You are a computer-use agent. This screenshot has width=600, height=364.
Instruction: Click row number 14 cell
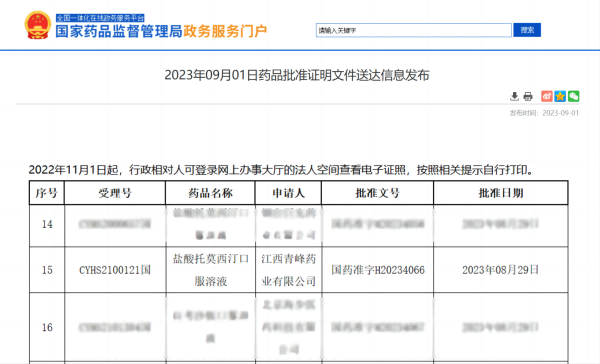[47, 224]
